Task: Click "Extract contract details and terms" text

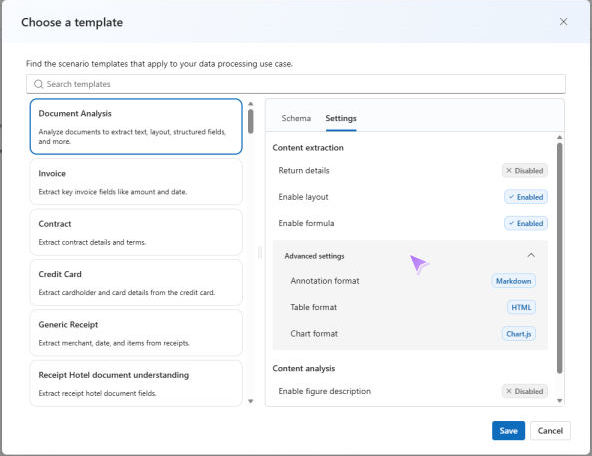Action: [x=92, y=242]
